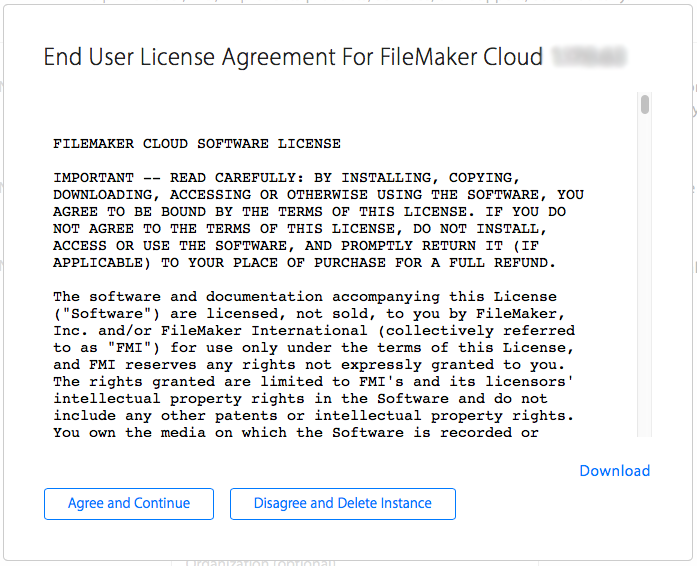
Task: Select the FILEMAKER CLOUD SOFTWARE LICENSE heading
Action: 197,144
